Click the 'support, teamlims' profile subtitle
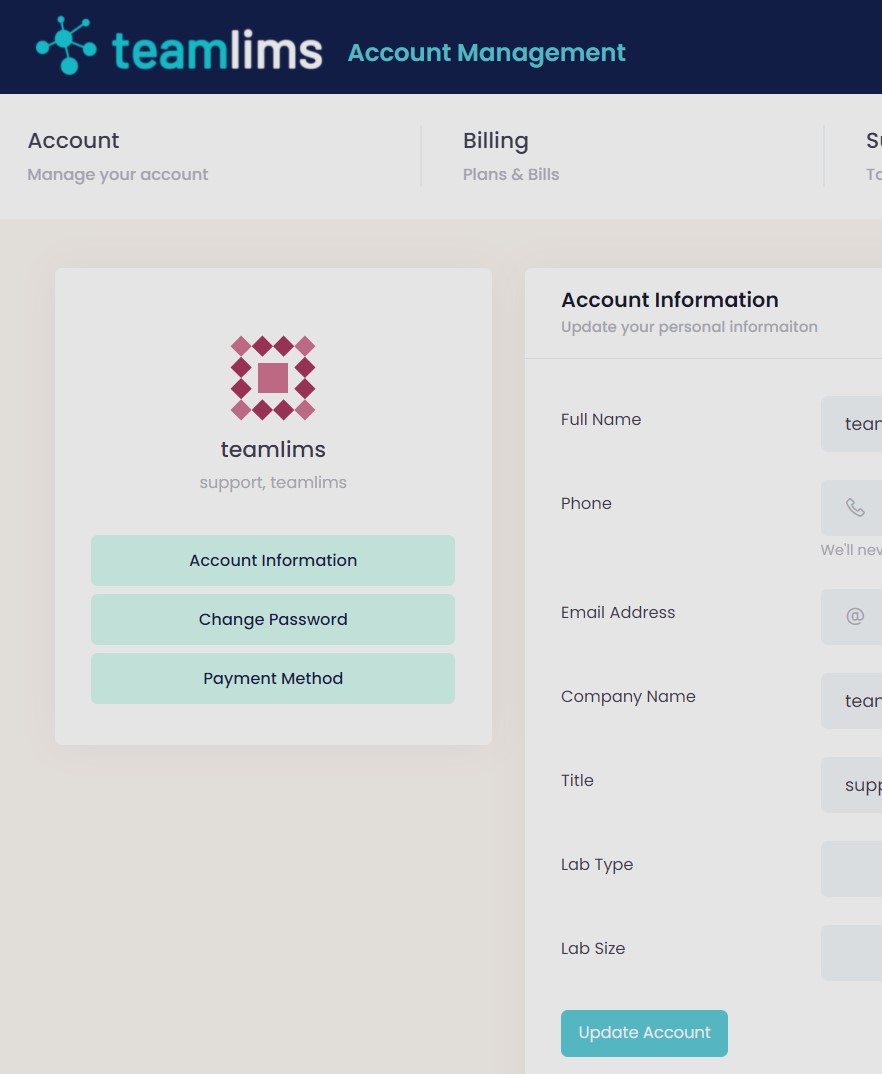The image size is (882, 1074). pyautogui.click(x=273, y=482)
